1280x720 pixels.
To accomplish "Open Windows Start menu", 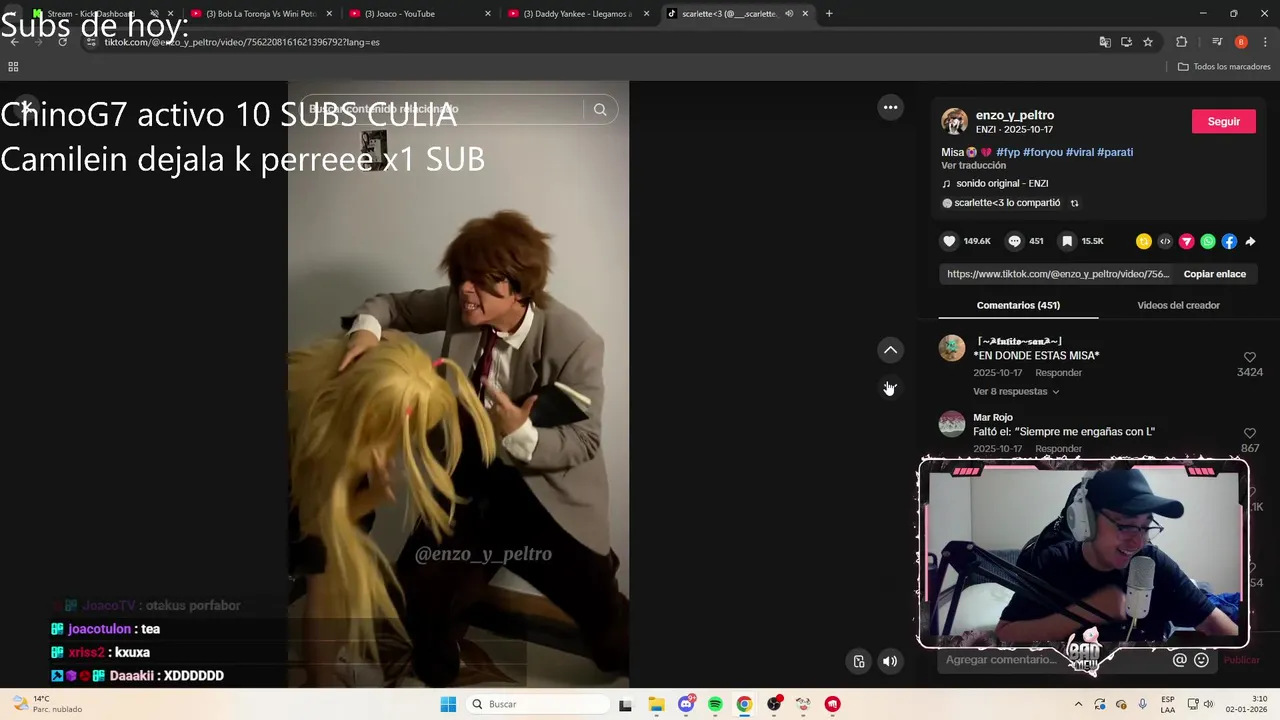I will tap(448, 704).
